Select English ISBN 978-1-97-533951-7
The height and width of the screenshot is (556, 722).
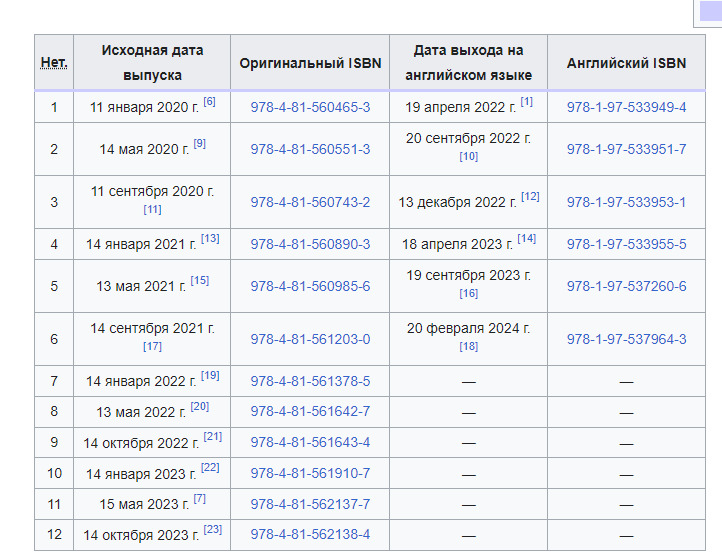626,149
